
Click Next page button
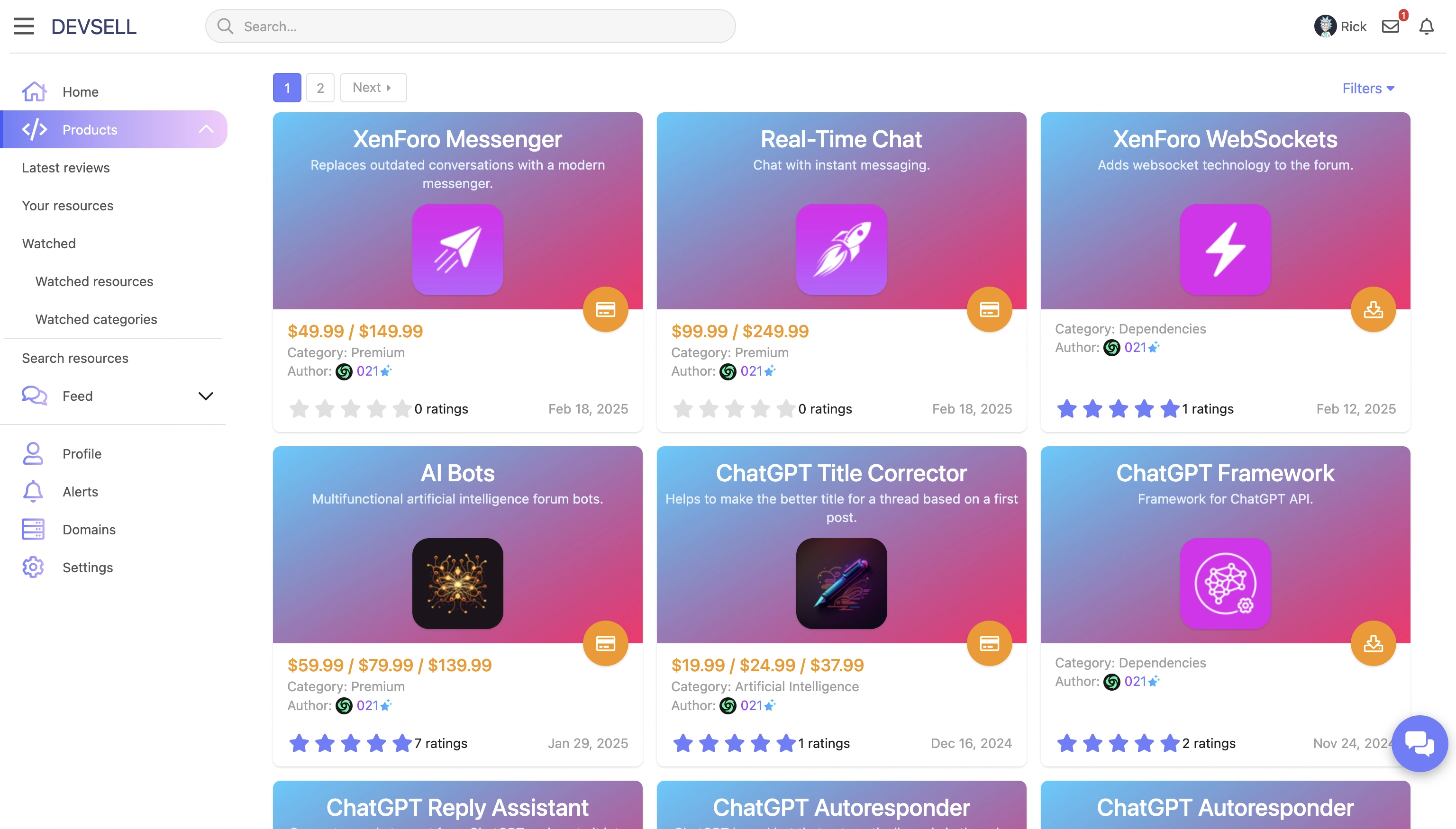373,87
